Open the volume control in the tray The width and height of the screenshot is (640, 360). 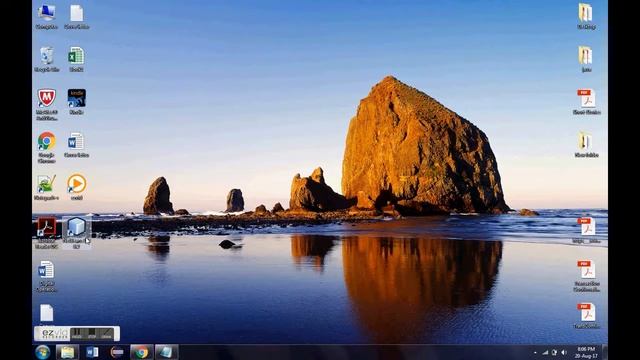click(x=564, y=352)
